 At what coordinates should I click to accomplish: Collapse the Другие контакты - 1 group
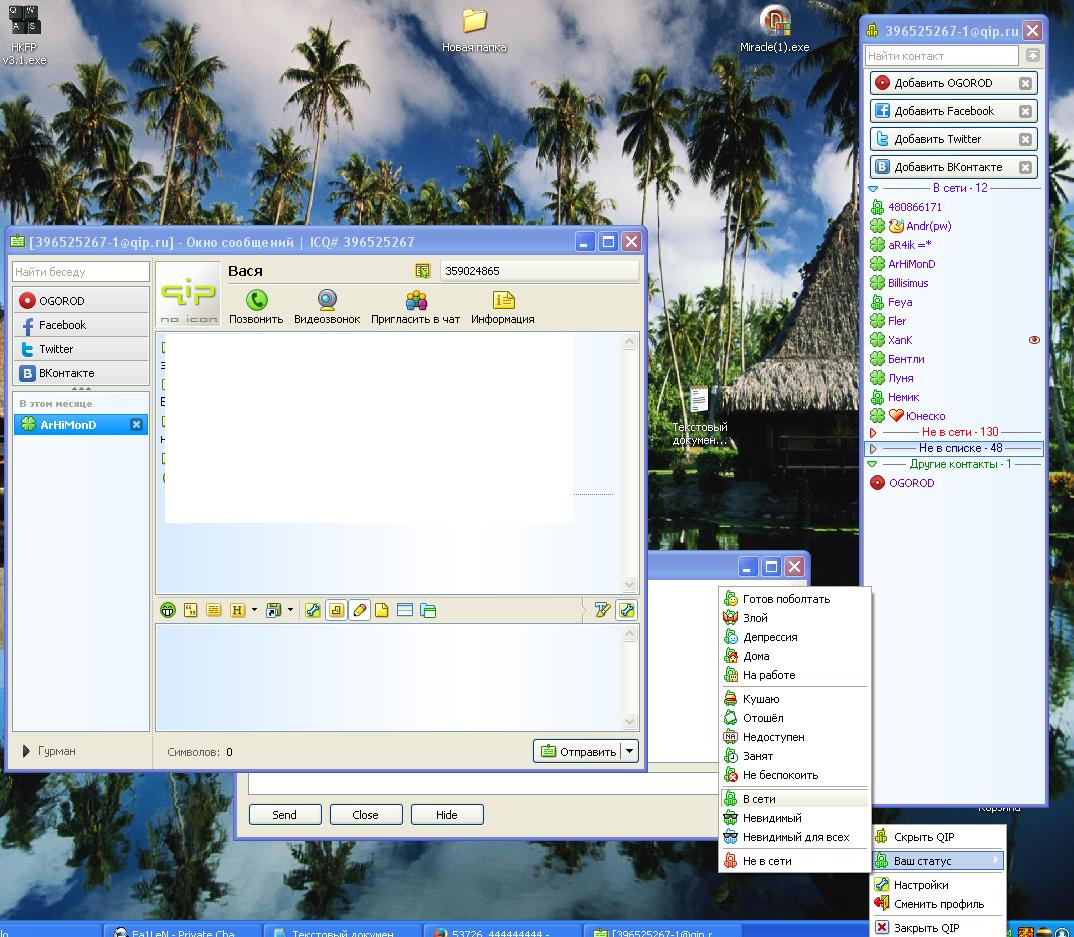pyautogui.click(x=872, y=464)
